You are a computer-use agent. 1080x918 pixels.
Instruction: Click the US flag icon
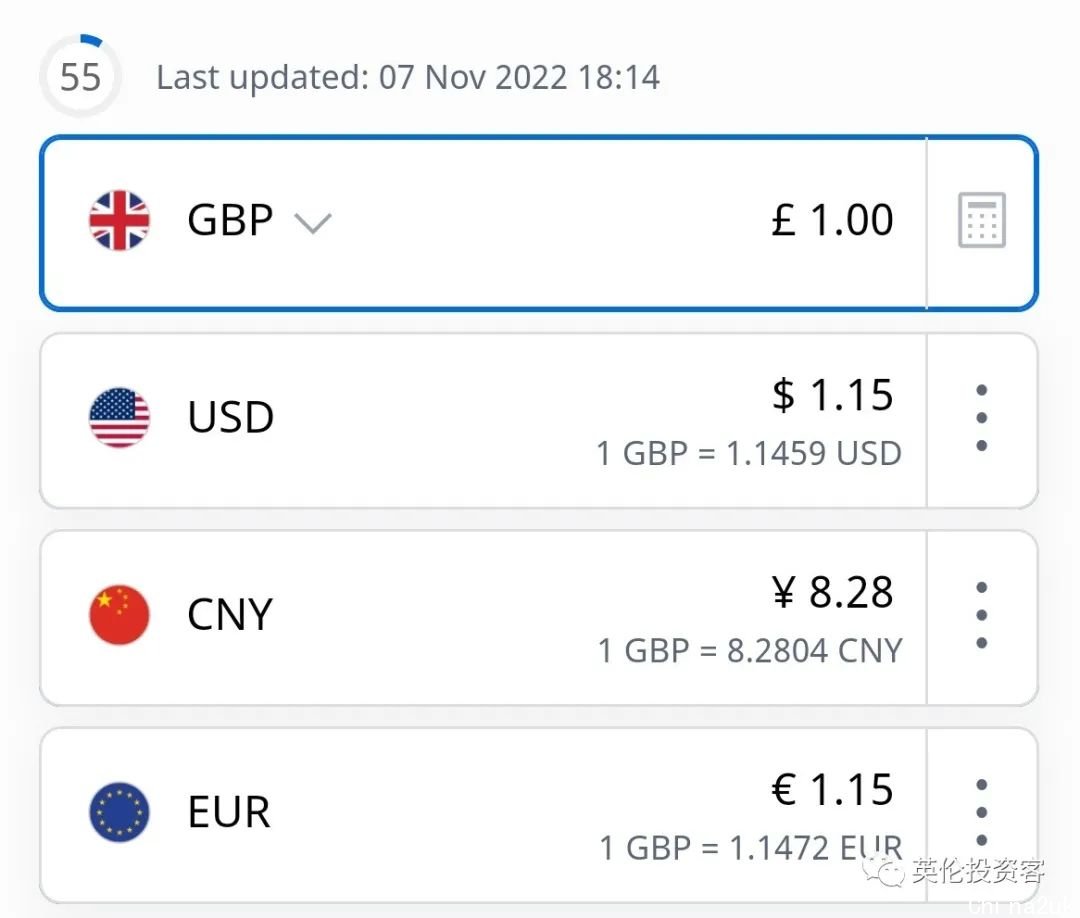(x=120, y=417)
